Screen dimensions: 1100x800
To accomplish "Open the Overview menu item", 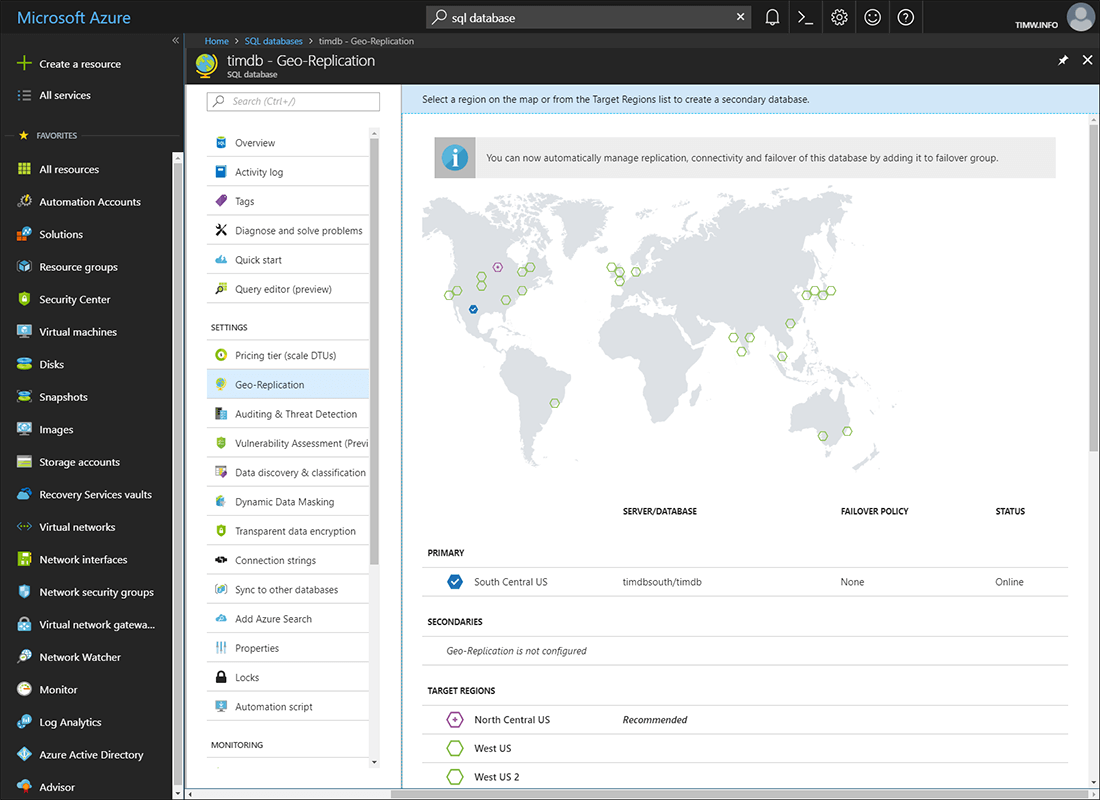I will [254, 143].
